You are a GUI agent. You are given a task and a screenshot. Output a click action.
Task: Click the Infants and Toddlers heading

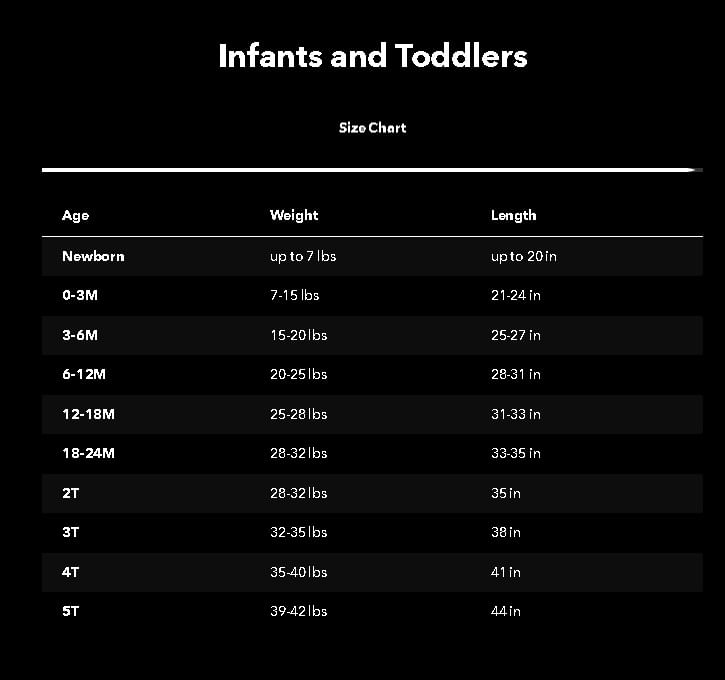372,56
